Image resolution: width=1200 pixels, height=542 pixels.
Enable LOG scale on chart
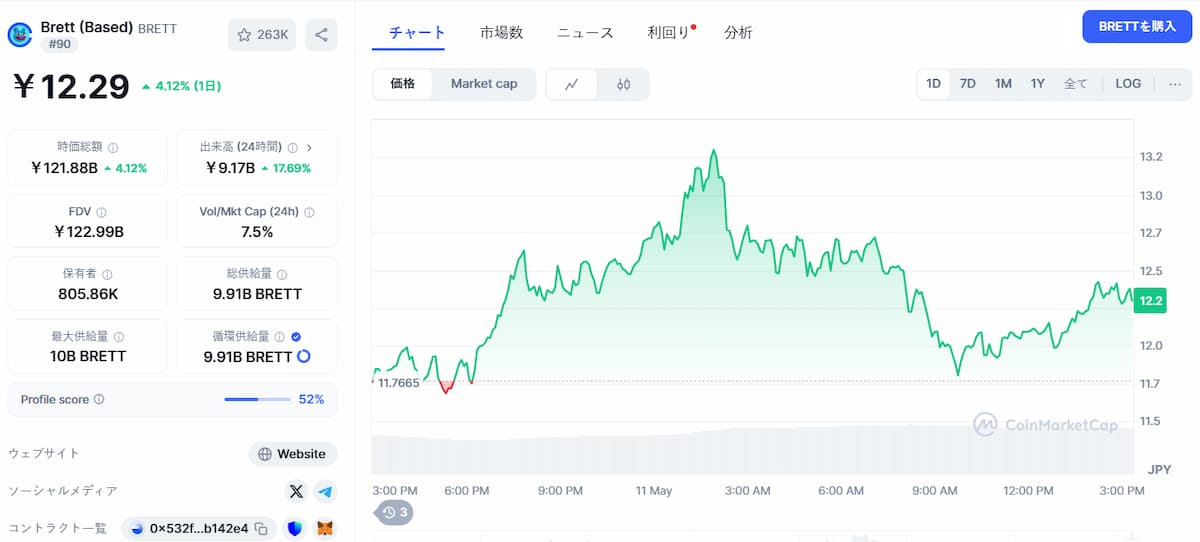coord(1128,84)
